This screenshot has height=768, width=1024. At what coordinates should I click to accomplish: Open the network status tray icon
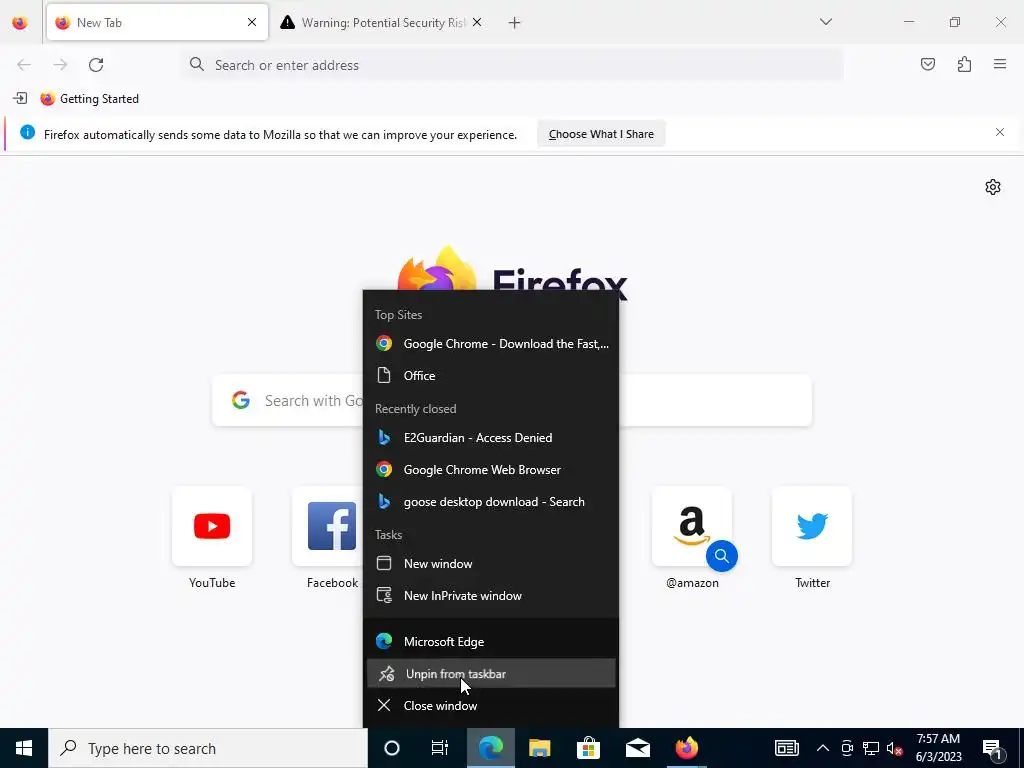pos(871,748)
